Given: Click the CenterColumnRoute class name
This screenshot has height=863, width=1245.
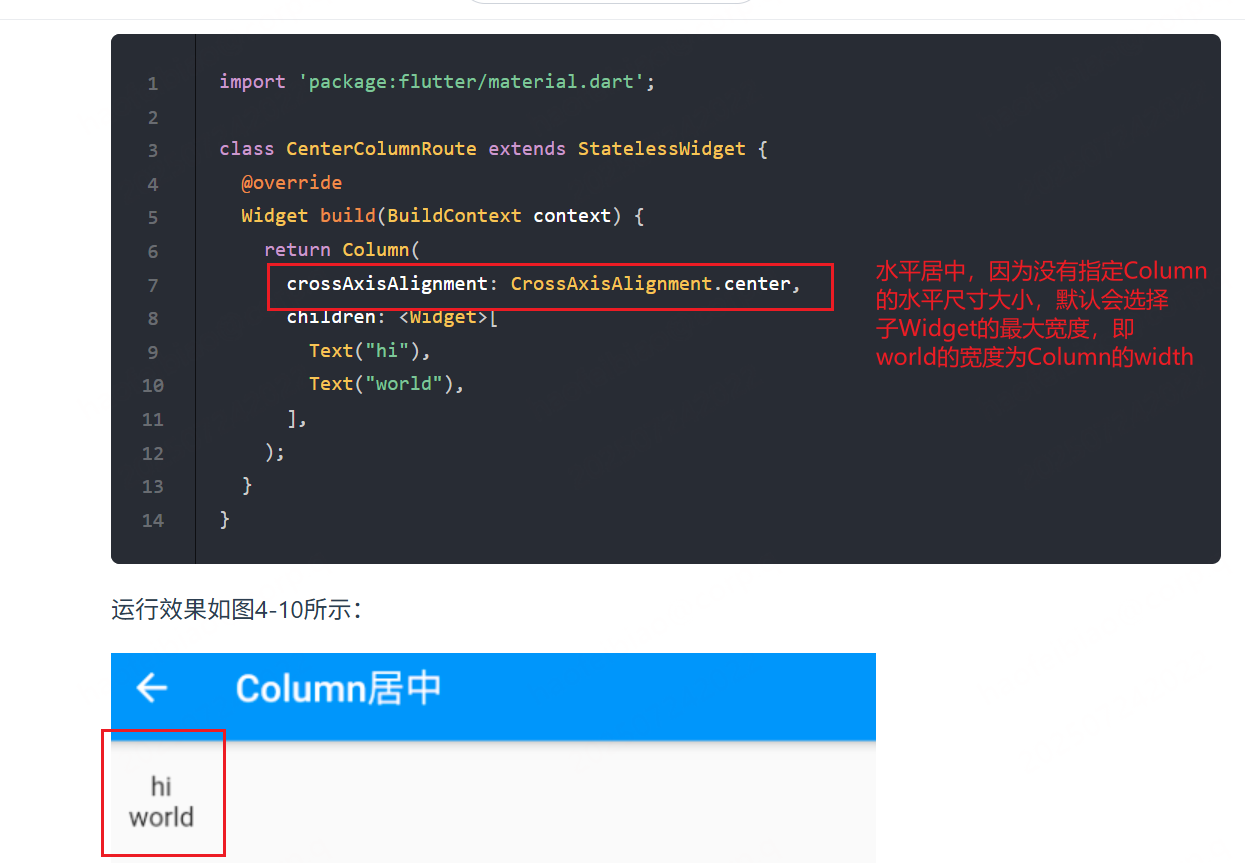Looking at the screenshot, I should (381, 149).
